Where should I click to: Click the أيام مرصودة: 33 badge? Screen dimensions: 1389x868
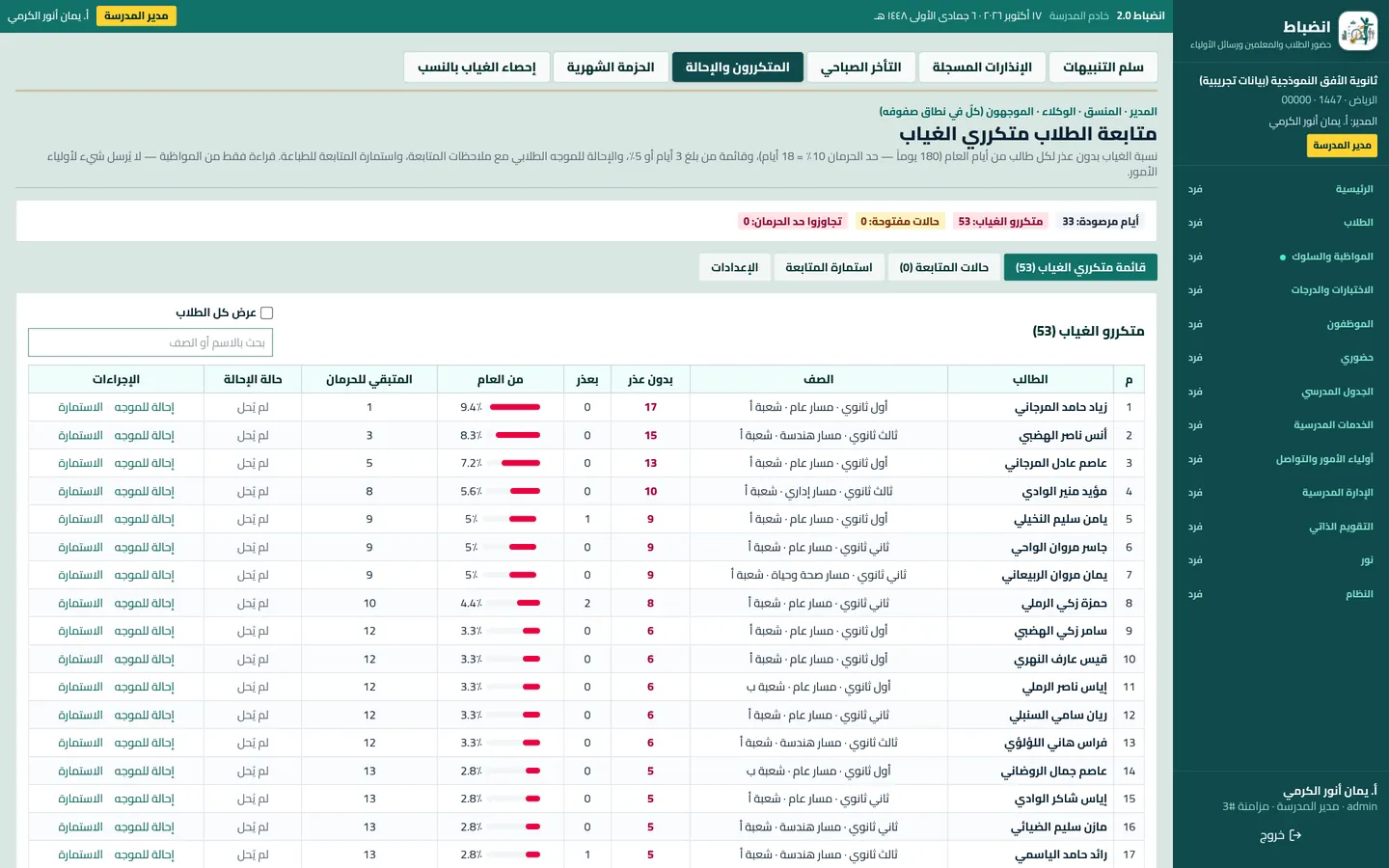point(1101,222)
